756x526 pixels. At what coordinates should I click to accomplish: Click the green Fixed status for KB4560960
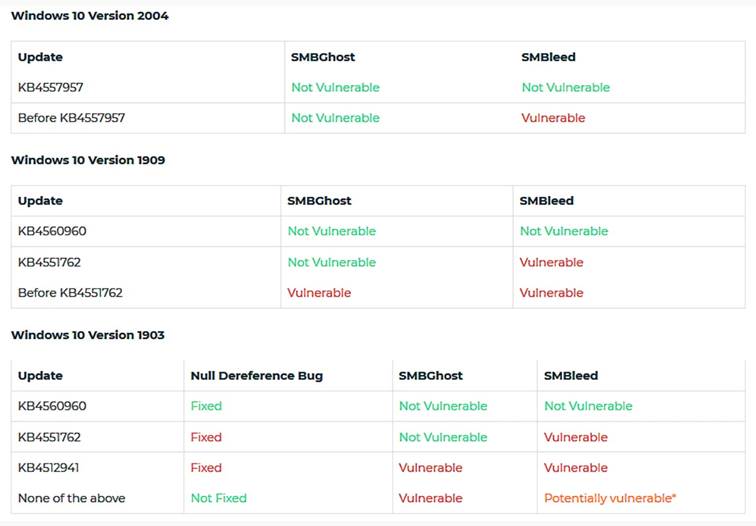[206, 406]
